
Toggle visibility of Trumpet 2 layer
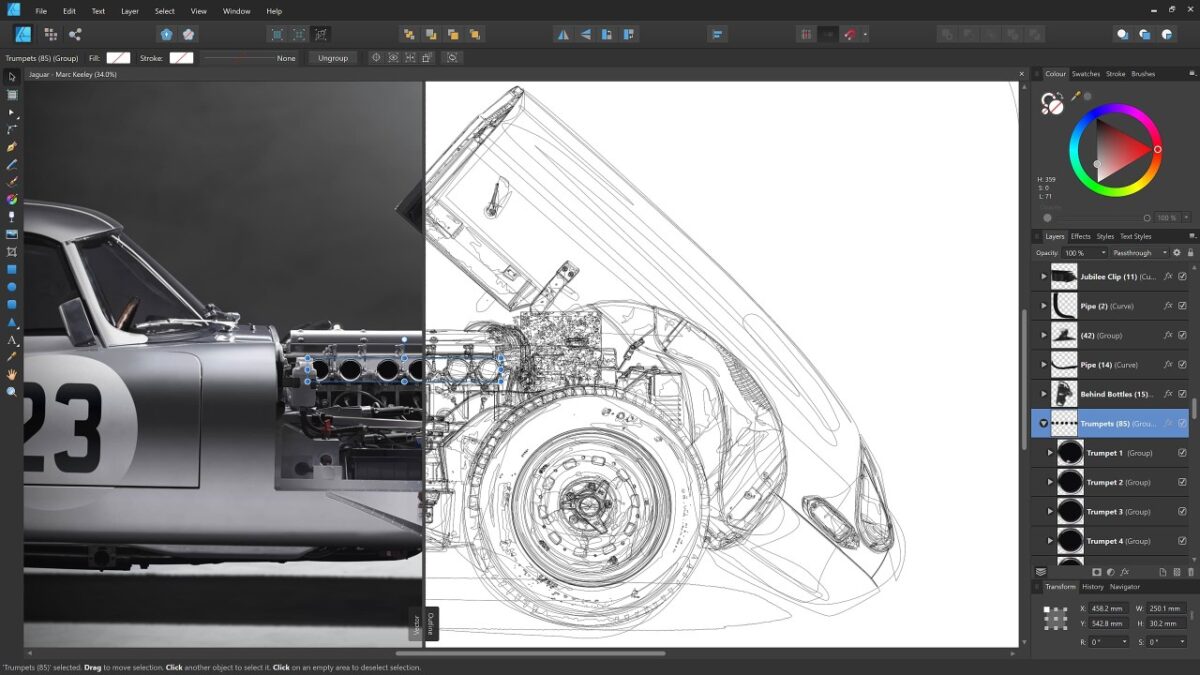tap(1182, 482)
